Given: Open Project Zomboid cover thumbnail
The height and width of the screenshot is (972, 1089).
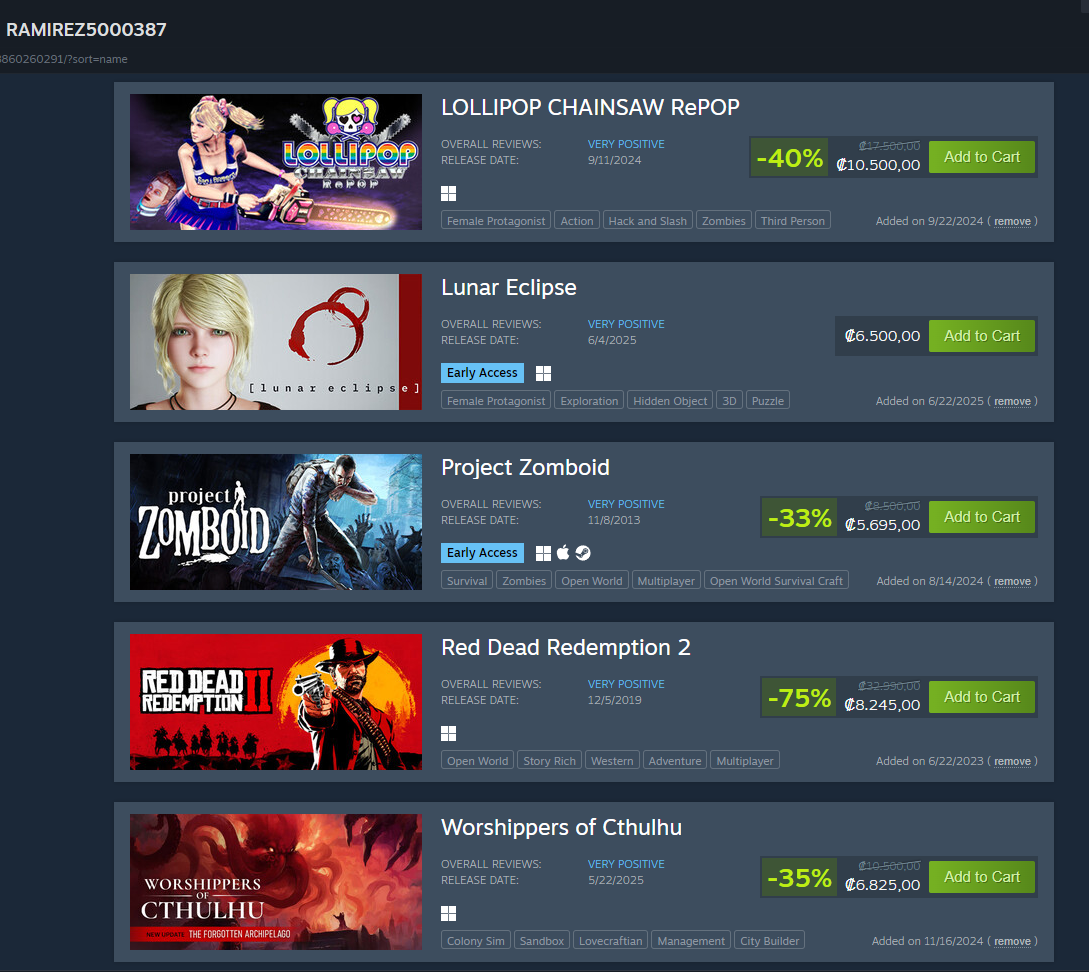Looking at the screenshot, I should (x=276, y=522).
